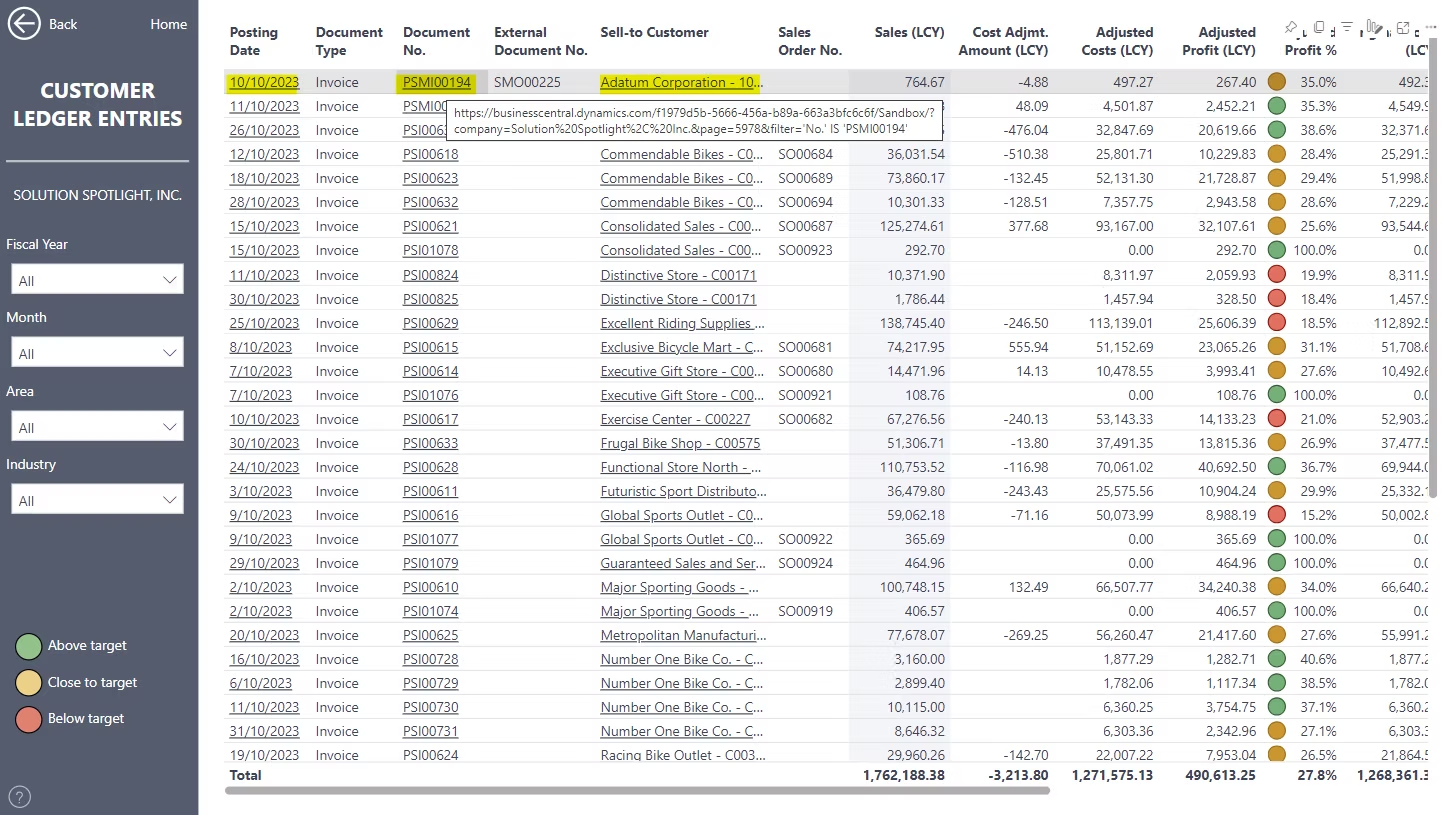Screen dimensions: 1454x815
Task: Click the Back arrow icon
Action: coord(24,24)
